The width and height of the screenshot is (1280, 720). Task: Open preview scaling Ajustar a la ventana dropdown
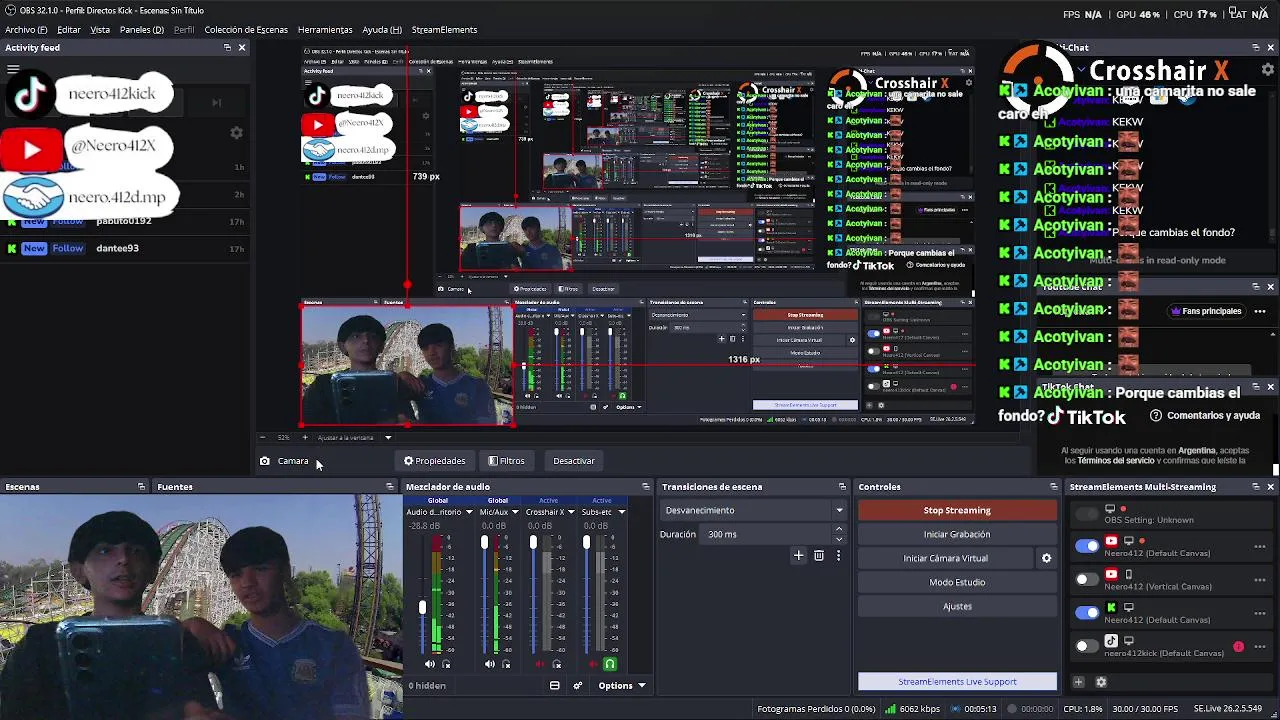[x=354, y=437]
